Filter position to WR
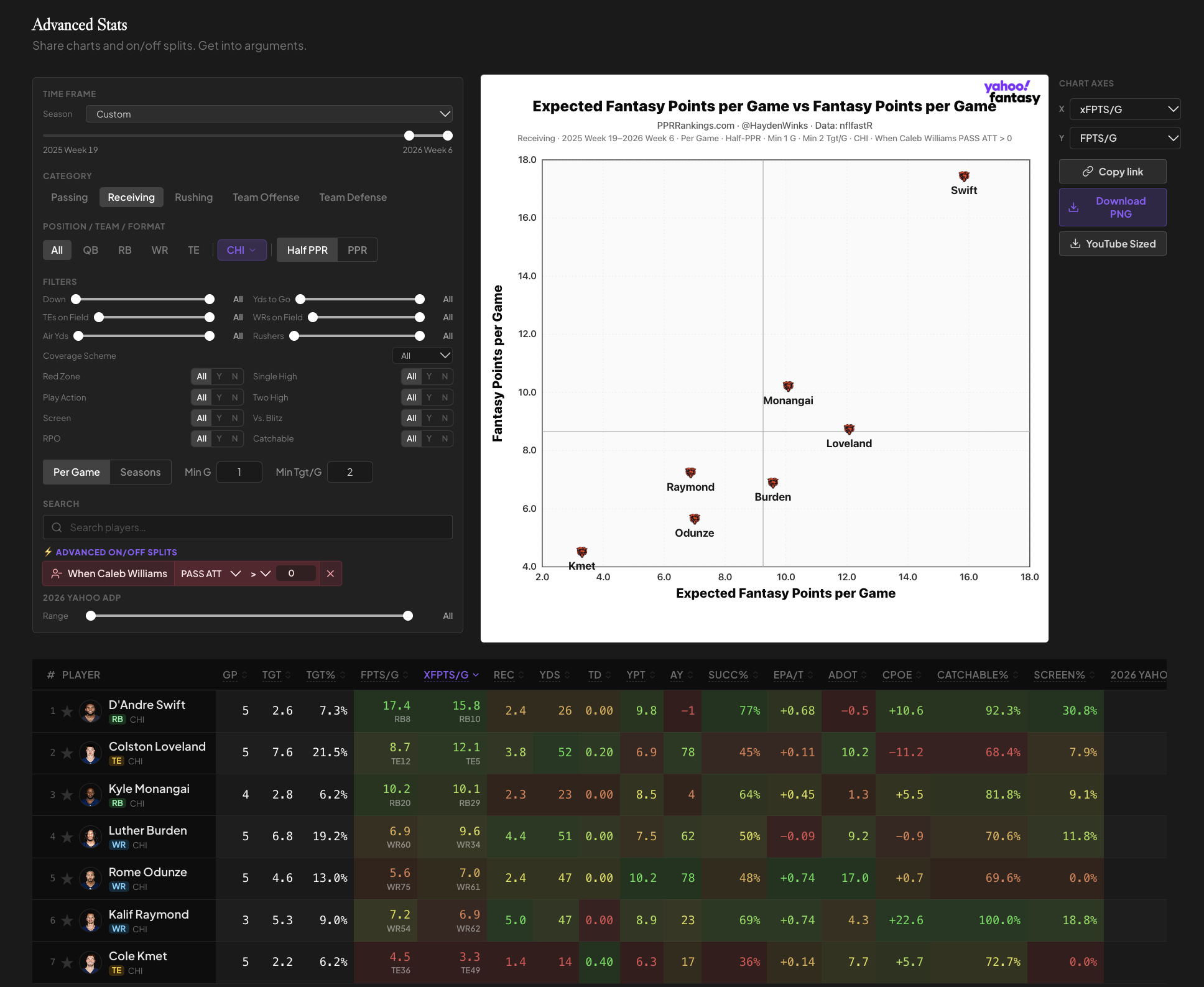1204x987 pixels. tap(160, 250)
